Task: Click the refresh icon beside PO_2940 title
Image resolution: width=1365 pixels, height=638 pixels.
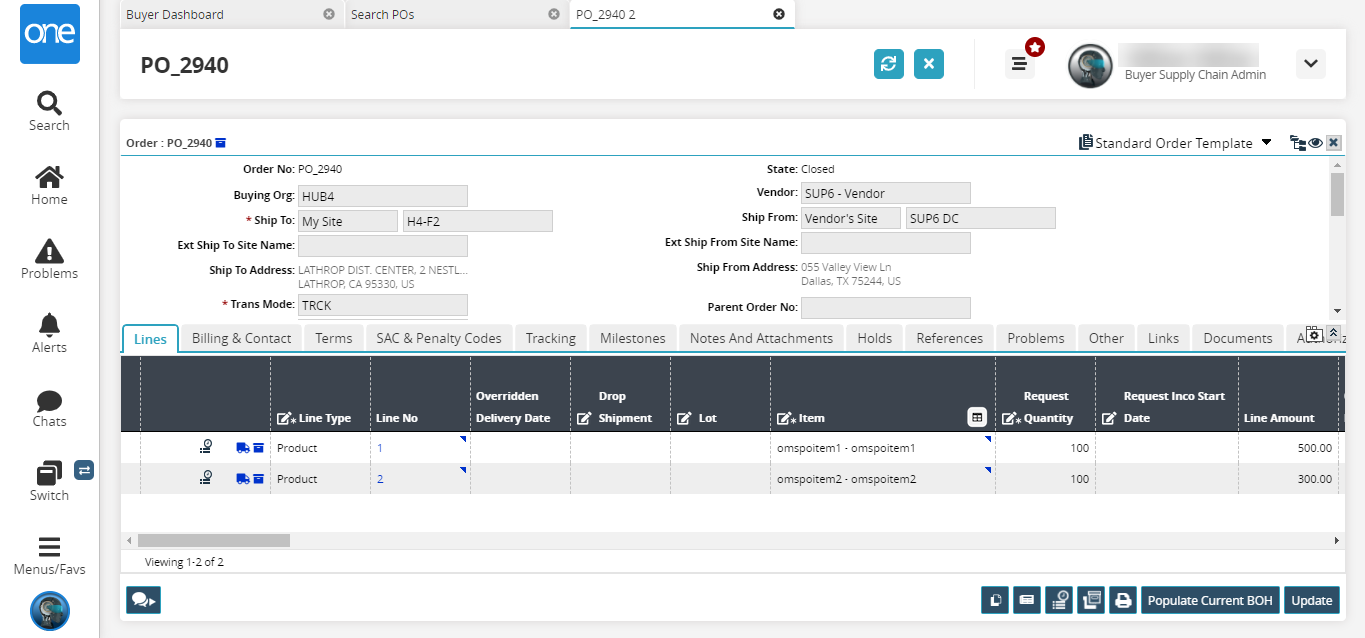Action: (888, 64)
